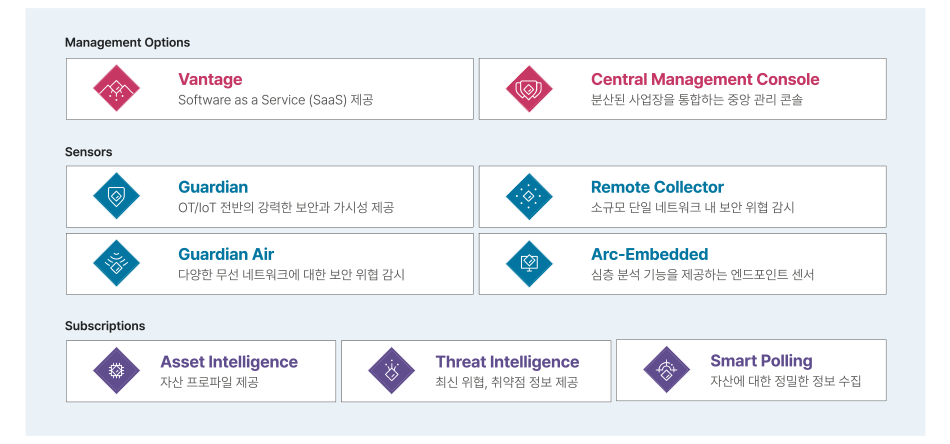Click the Asset Intelligence title
This screenshot has height=444, width=950.
point(229,362)
